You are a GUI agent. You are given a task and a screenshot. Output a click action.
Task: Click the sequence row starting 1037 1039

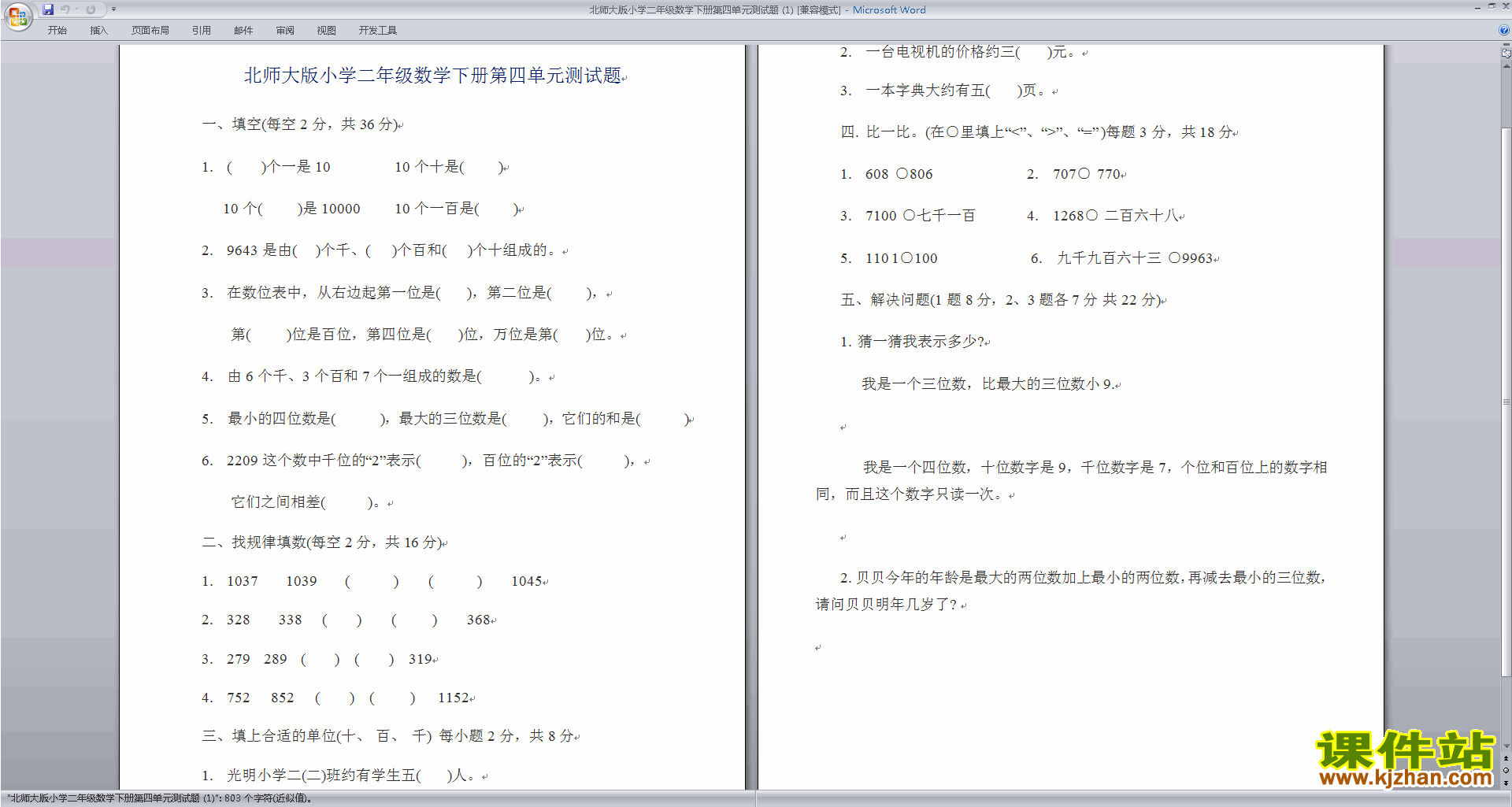[x=374, y=581]
